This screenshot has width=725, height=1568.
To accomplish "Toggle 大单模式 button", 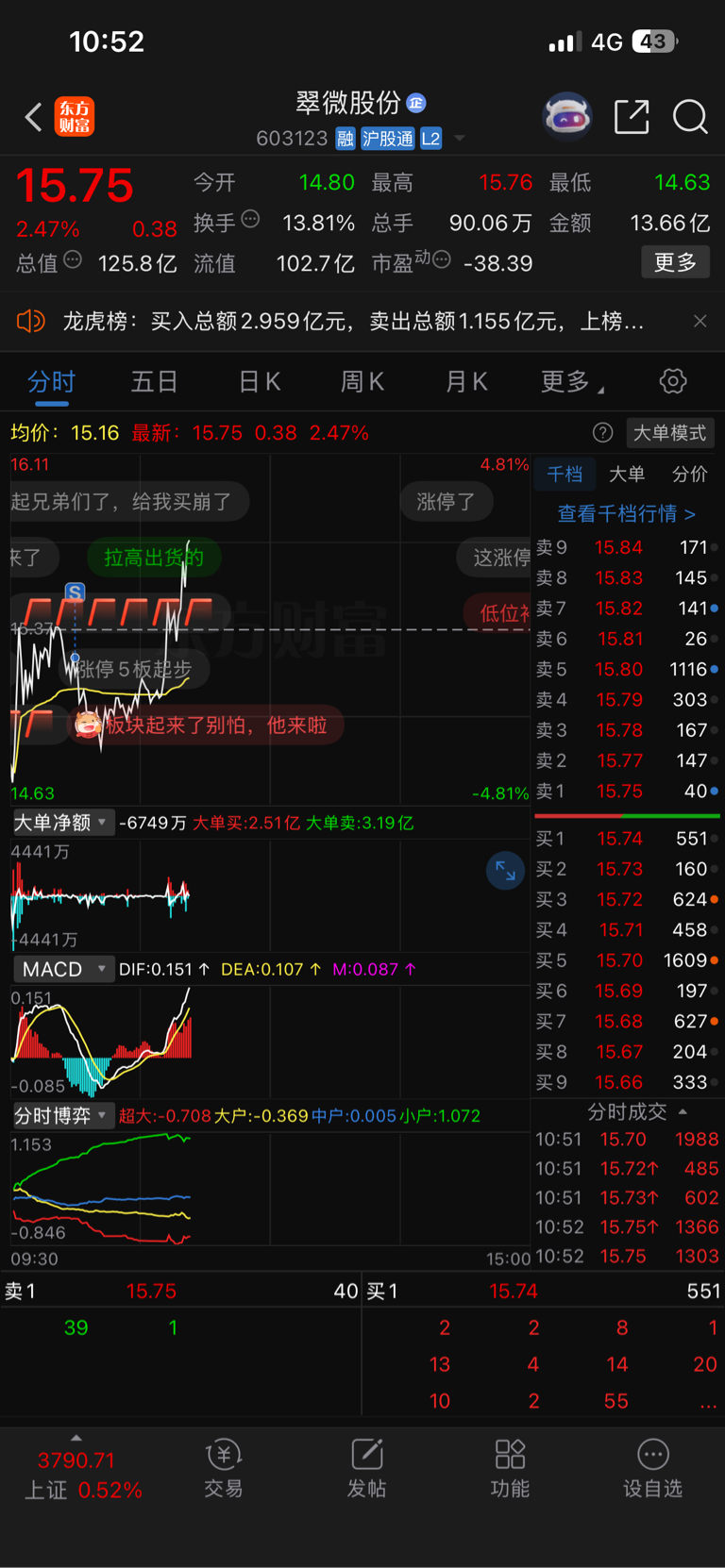I will 669,433.
